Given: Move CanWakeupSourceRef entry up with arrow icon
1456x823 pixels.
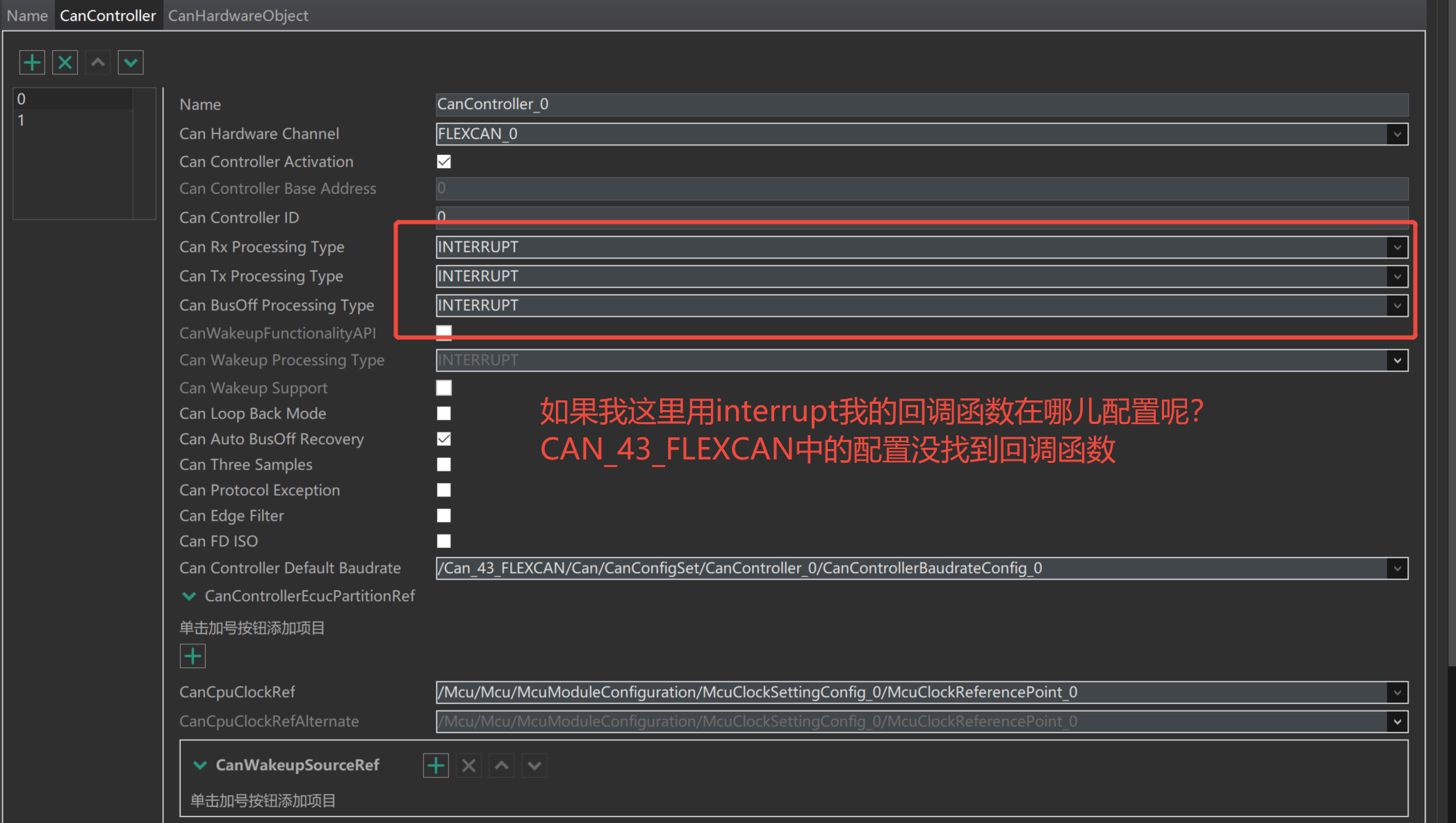Looking at the screenshot, I should pos(501,765).
